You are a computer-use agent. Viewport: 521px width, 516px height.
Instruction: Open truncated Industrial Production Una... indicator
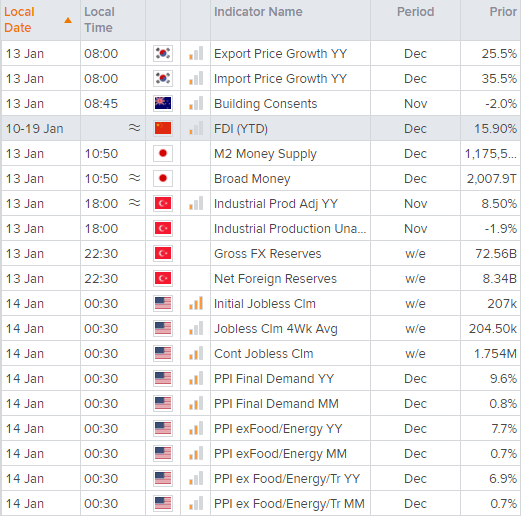click(x=290, y=229)
